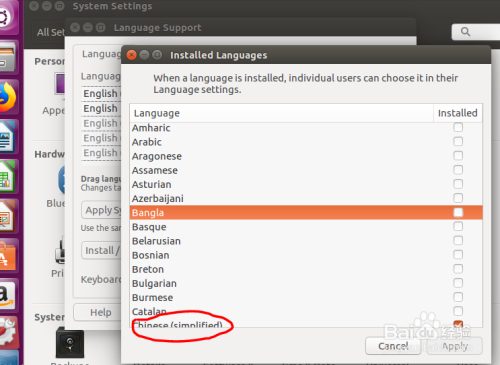The height and width of the screenshot is (365, 500).
Task: Enable the Installed checkbox for Bulgarian
Action: click(x=458, y=283)
